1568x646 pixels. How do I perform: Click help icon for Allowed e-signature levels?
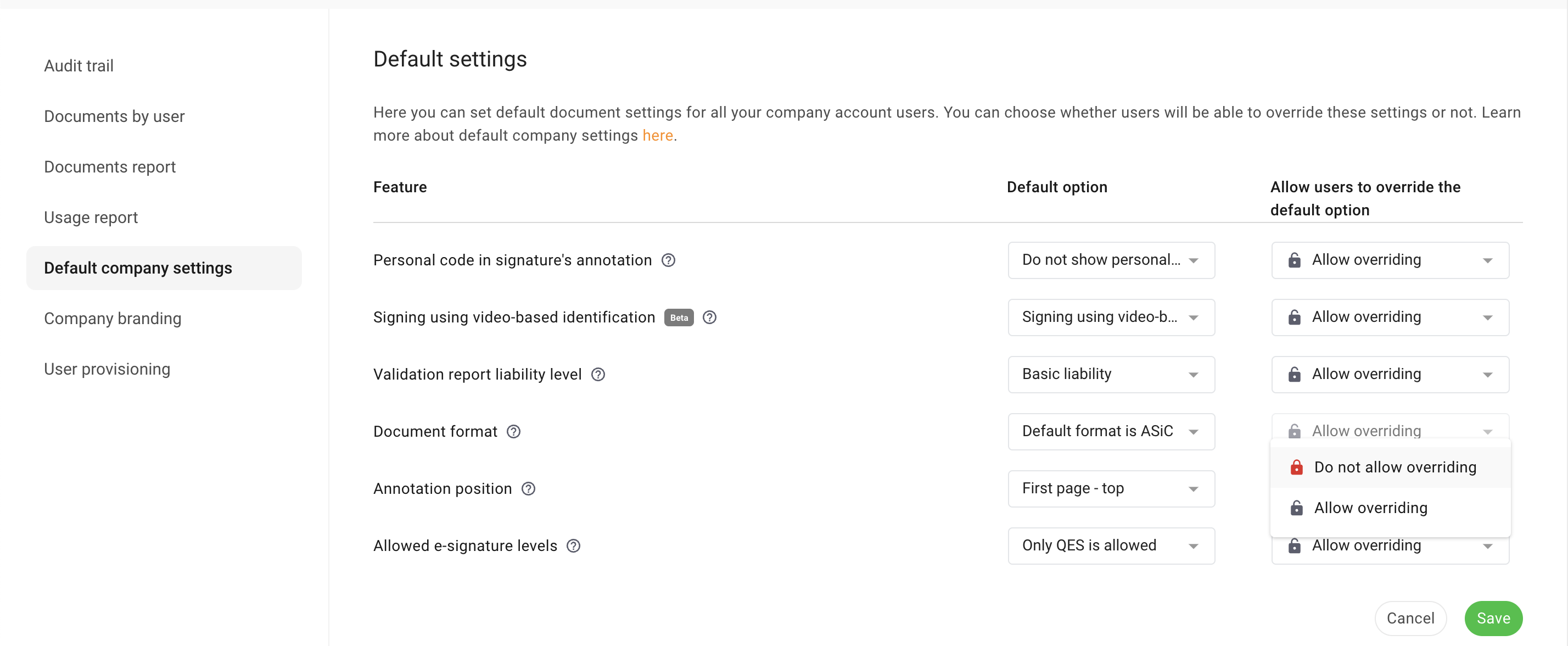point(573,546)
